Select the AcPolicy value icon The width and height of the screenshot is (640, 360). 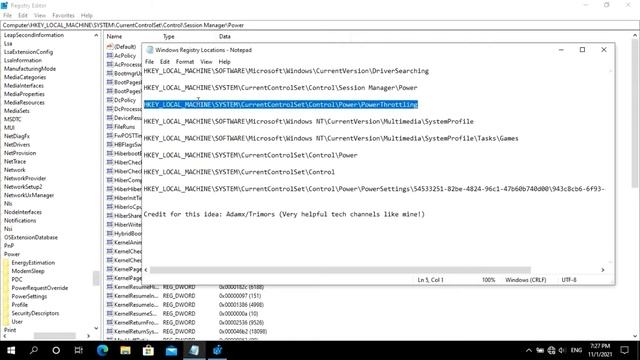coord(109,56)
